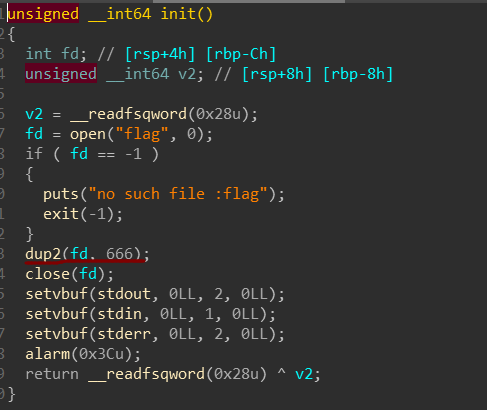Viewport: 487px width, 410px height.
Task: Click 'setvbuf' on the stdout line
Action: (57, 294)
